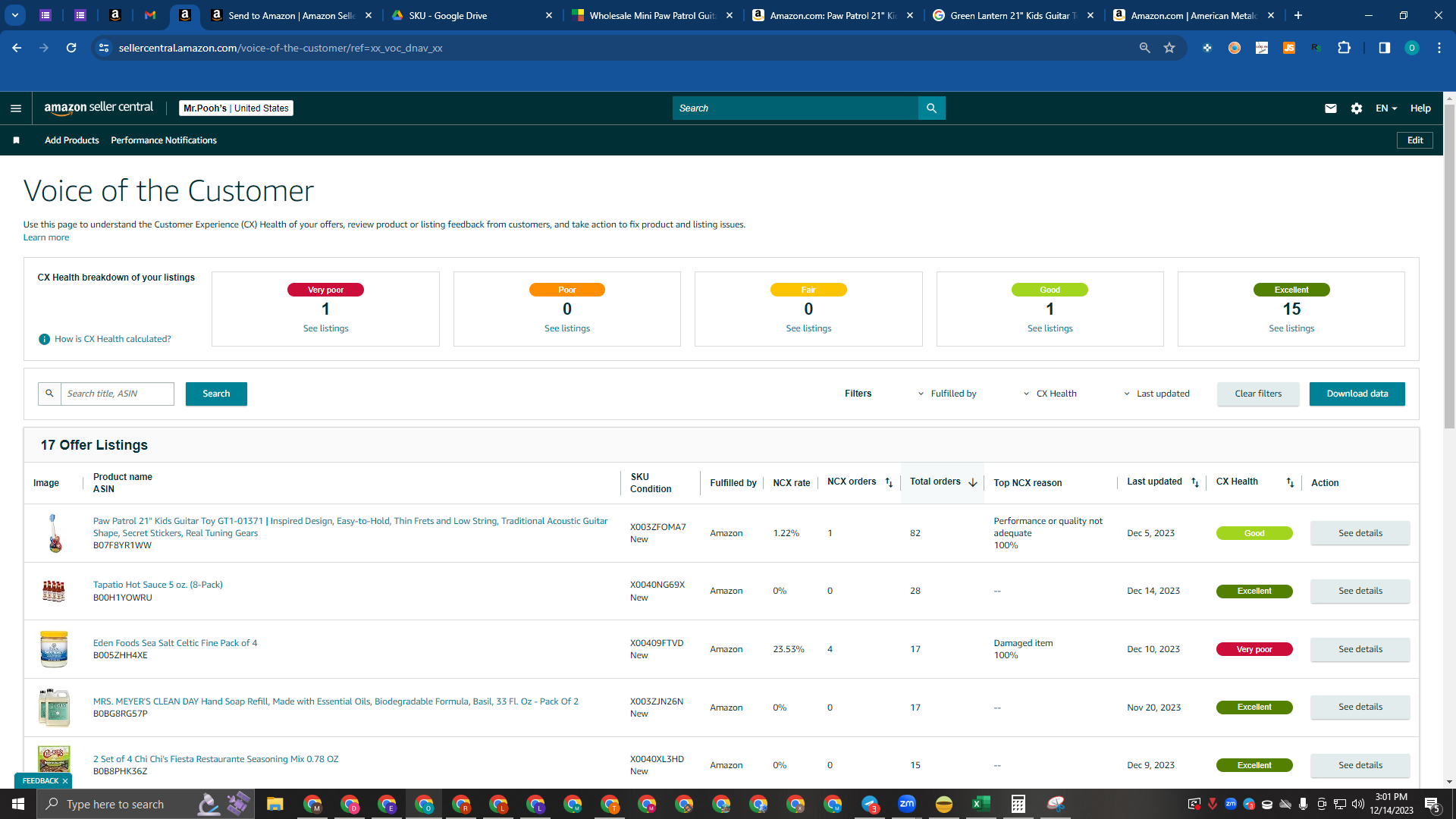The width and height of the screenshot is (1456, 819).
Task: Click the Seller Central top search box
Action: tap(795, 108)
